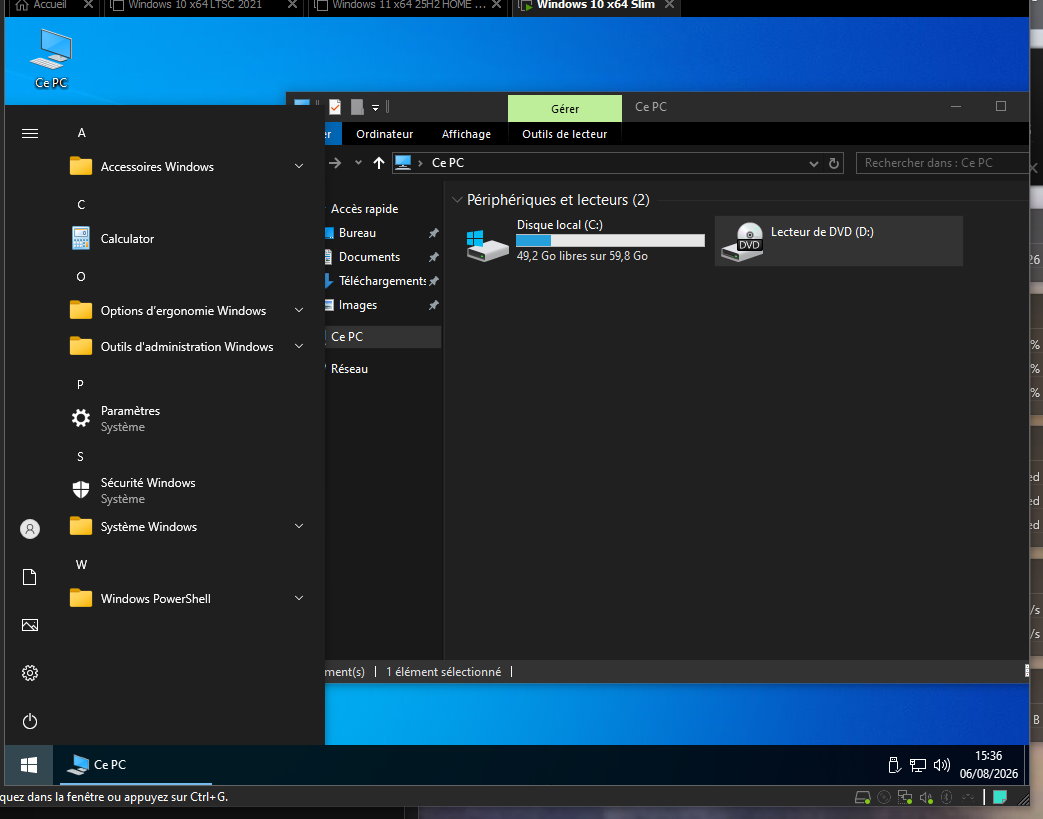The image size is (1043, 819).
Task: Jump to letter A section header
Action: pos(81,133)
